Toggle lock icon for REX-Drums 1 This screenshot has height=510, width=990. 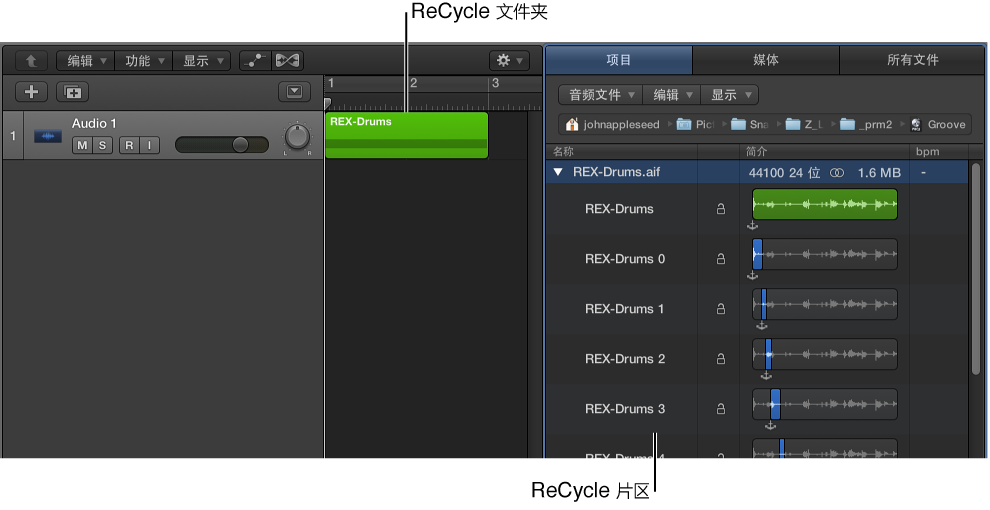720,309
